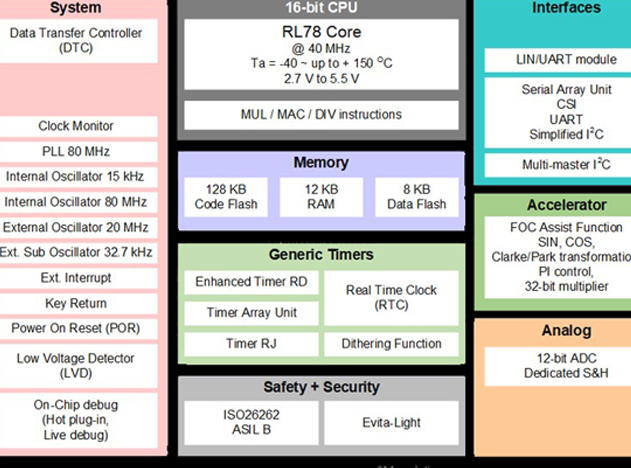631x468 pixels.
Task: Select the Dithering Function block
Action: (391, 344)
